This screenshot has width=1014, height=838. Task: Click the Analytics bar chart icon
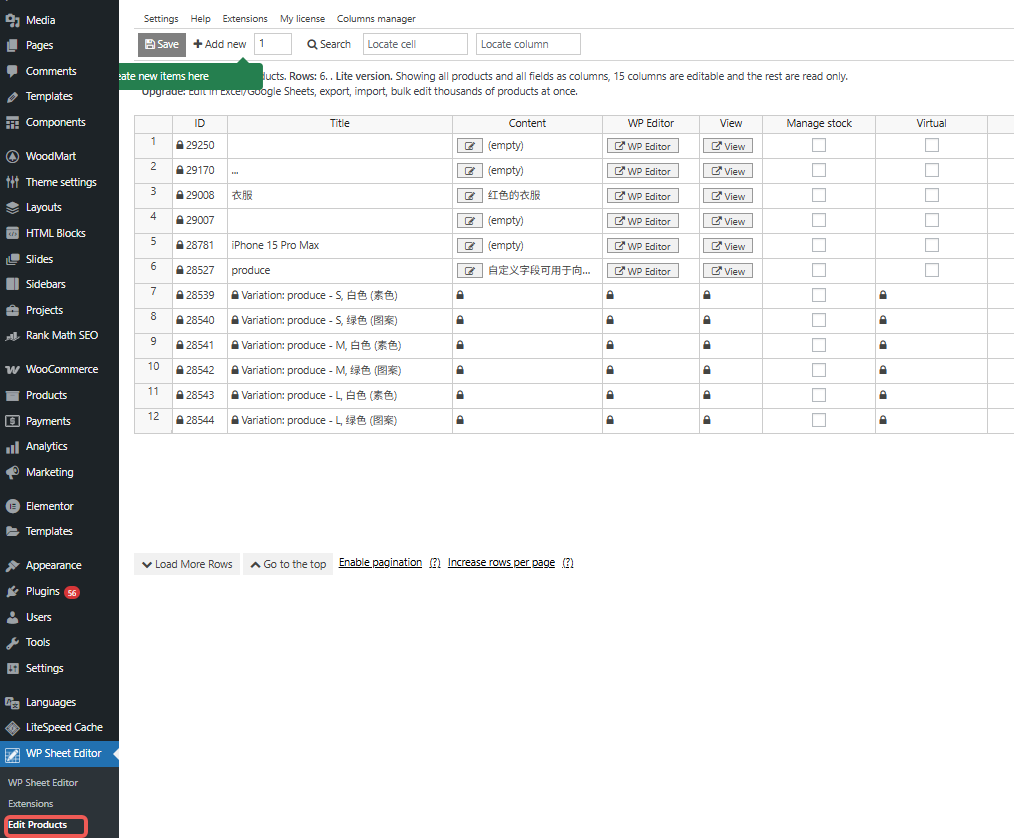13,447
